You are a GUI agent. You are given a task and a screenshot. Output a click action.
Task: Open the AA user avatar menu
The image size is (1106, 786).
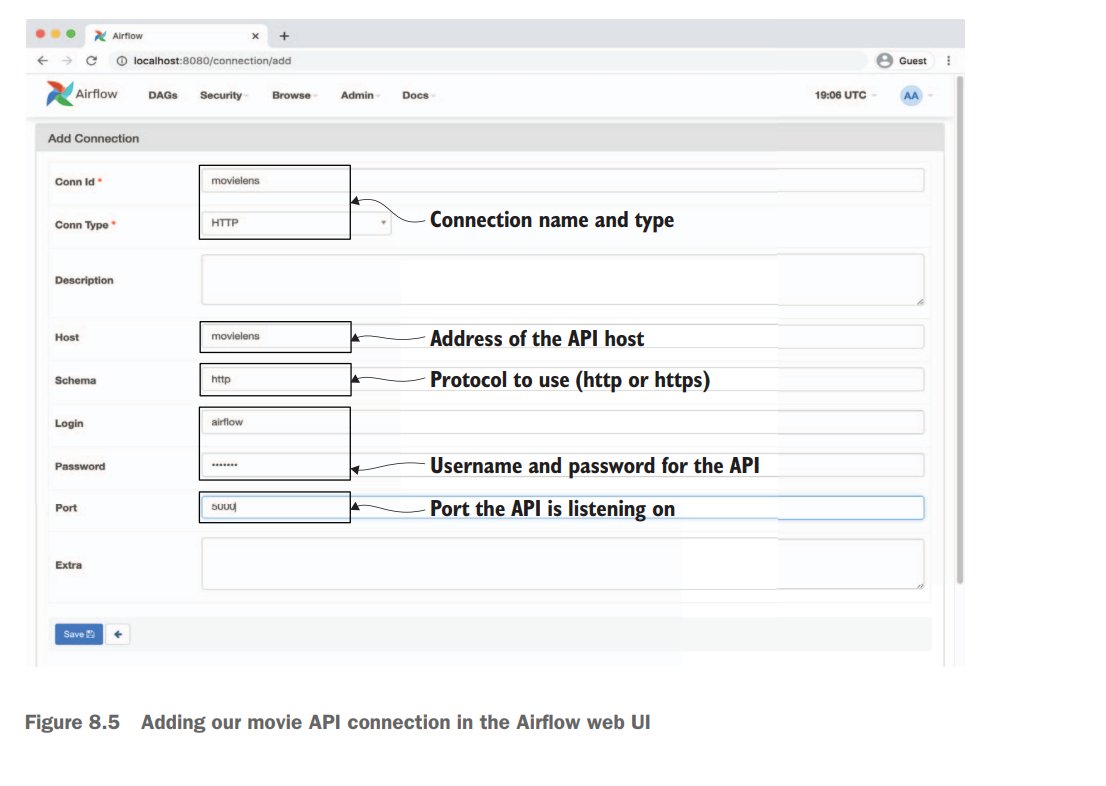point(911,95)
